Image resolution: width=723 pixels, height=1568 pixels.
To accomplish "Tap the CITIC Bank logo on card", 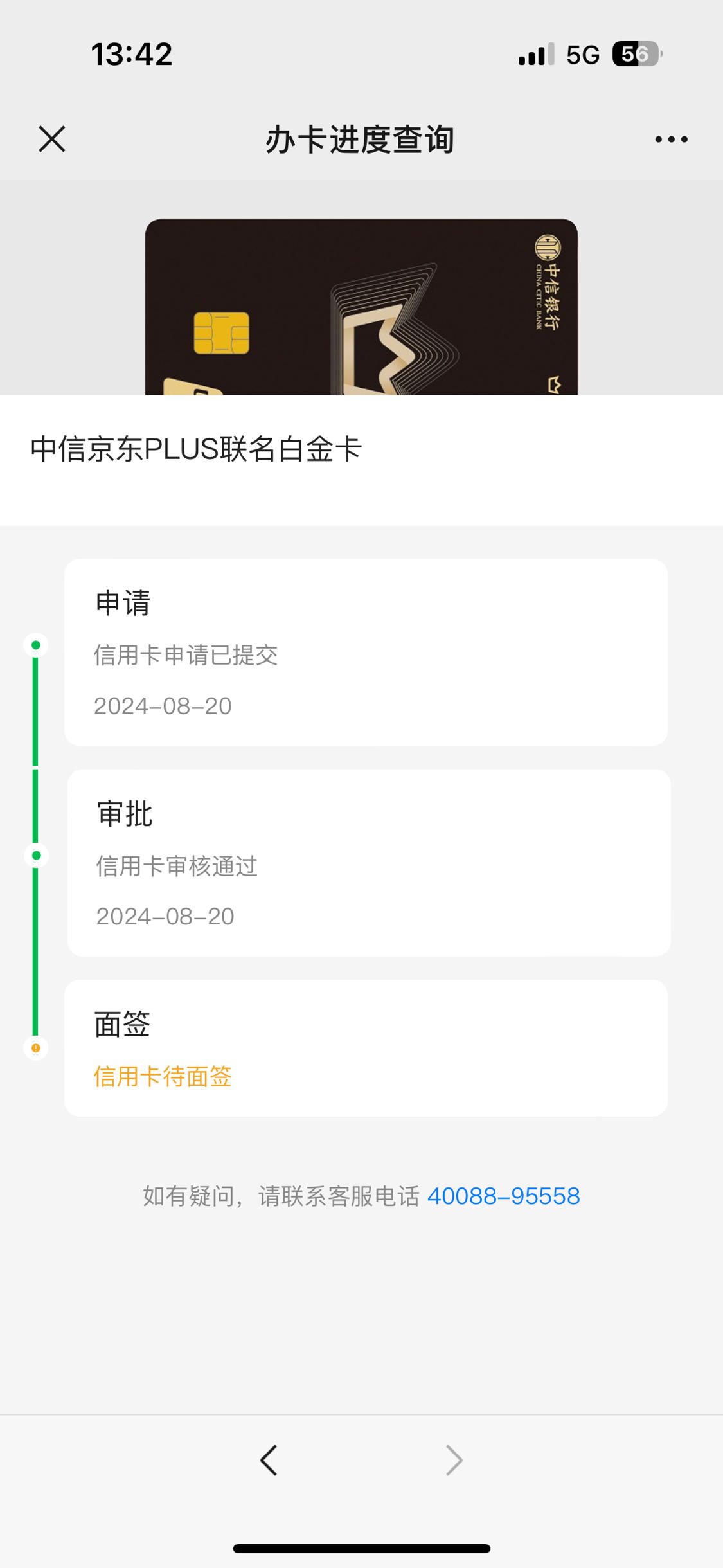I will click(x=548, y=283).
